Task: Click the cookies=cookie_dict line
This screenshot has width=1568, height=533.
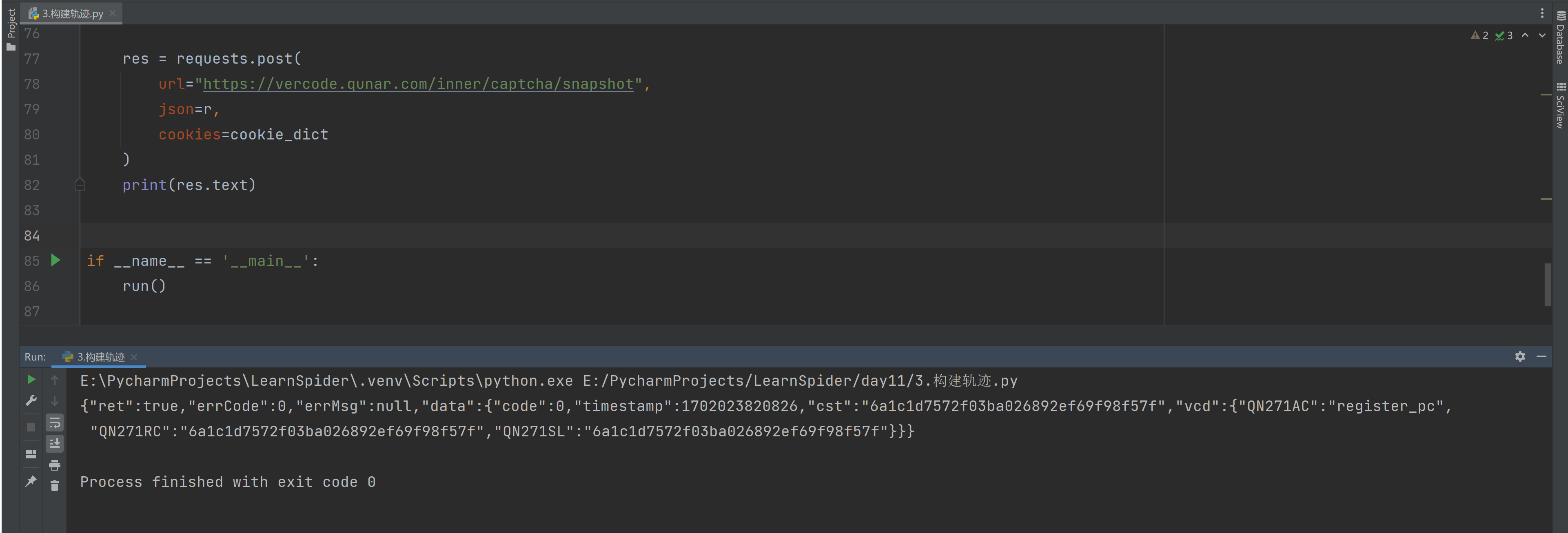Action: pyautogui.click(x=243, y=135)
